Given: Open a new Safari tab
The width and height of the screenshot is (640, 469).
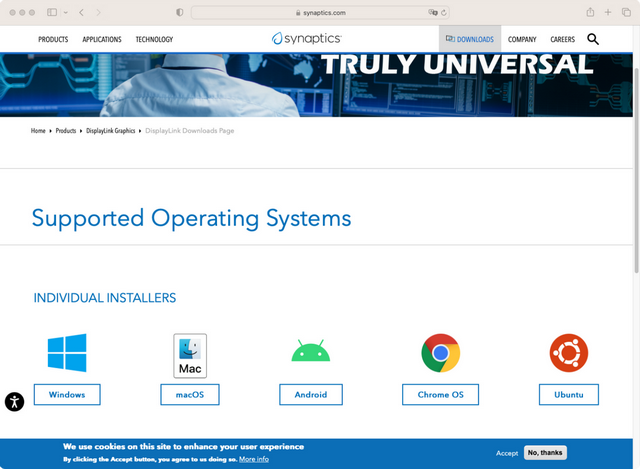Looking at the screenshot, I should (608, 12).
